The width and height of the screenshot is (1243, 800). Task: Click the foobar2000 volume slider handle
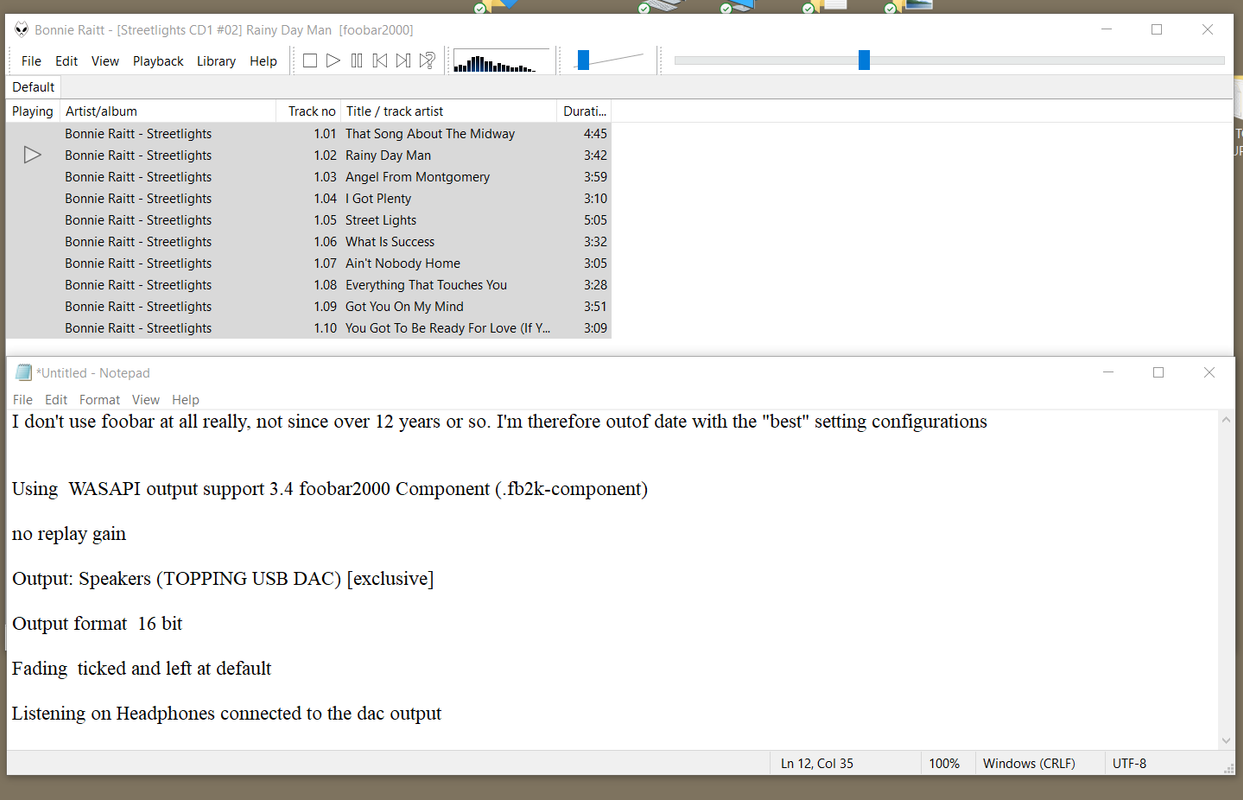click(583, 61)
